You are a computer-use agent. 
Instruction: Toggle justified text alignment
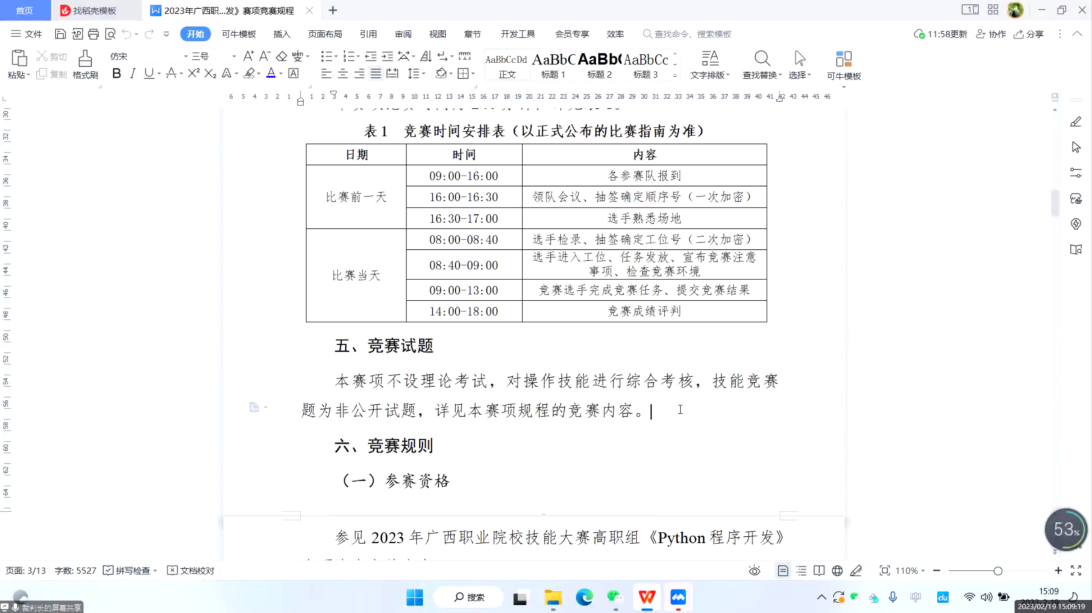coord(376,73)
